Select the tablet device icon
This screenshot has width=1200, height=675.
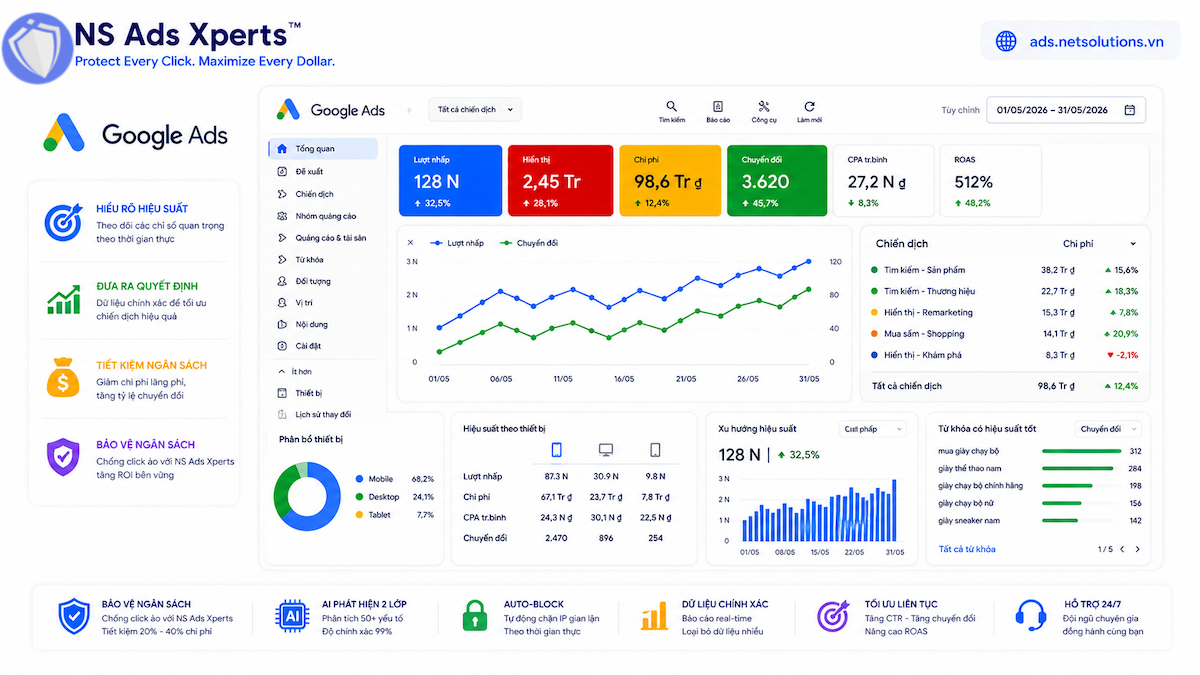655,450
